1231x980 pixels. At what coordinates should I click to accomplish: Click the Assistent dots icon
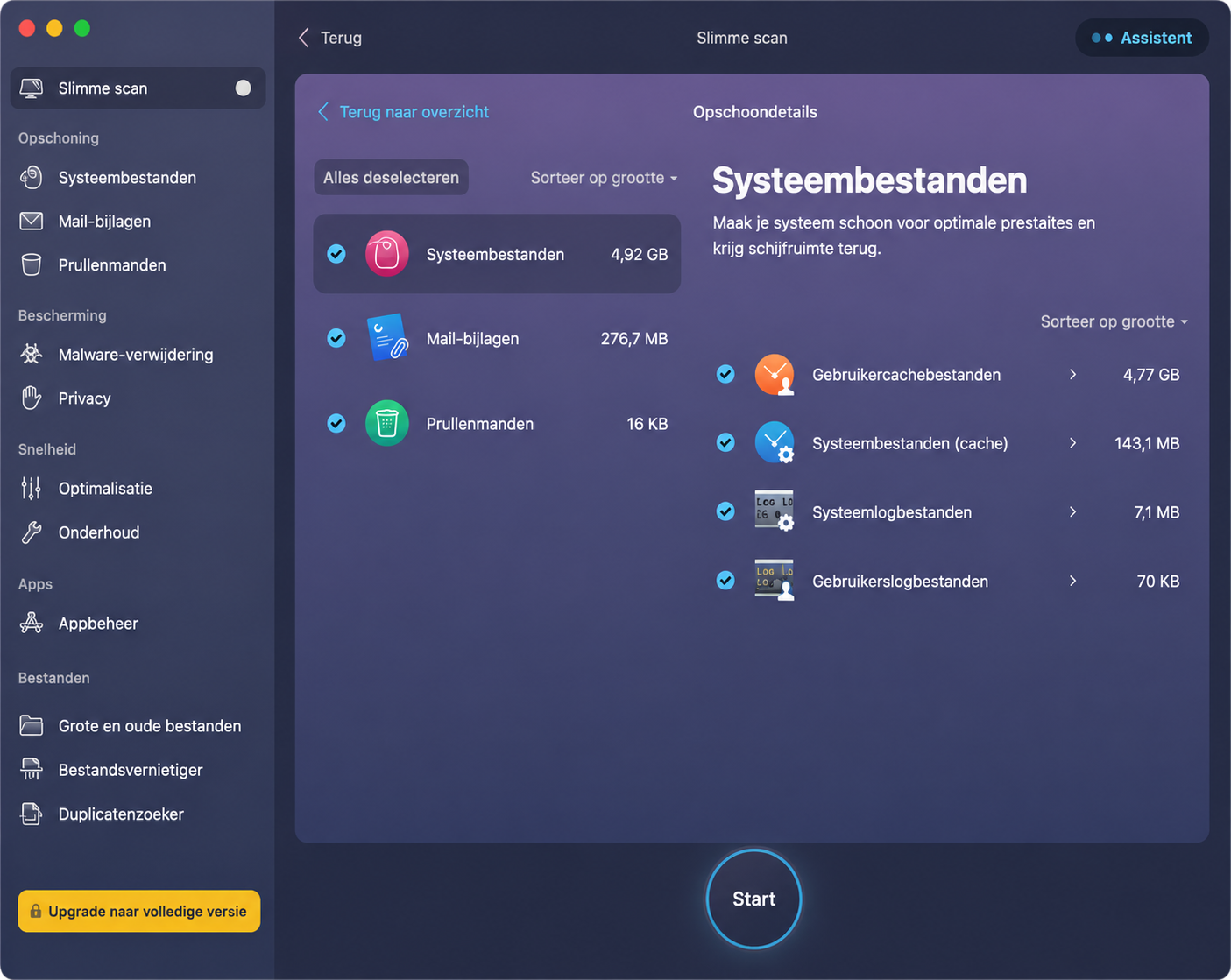click(1101, 38)
